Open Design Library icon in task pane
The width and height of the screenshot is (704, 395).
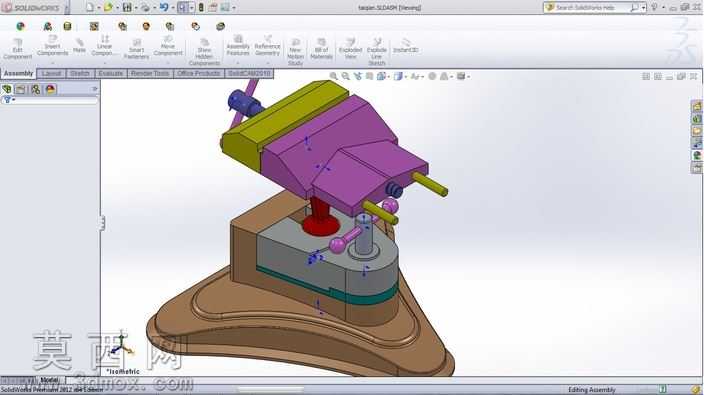coord(696,119)
